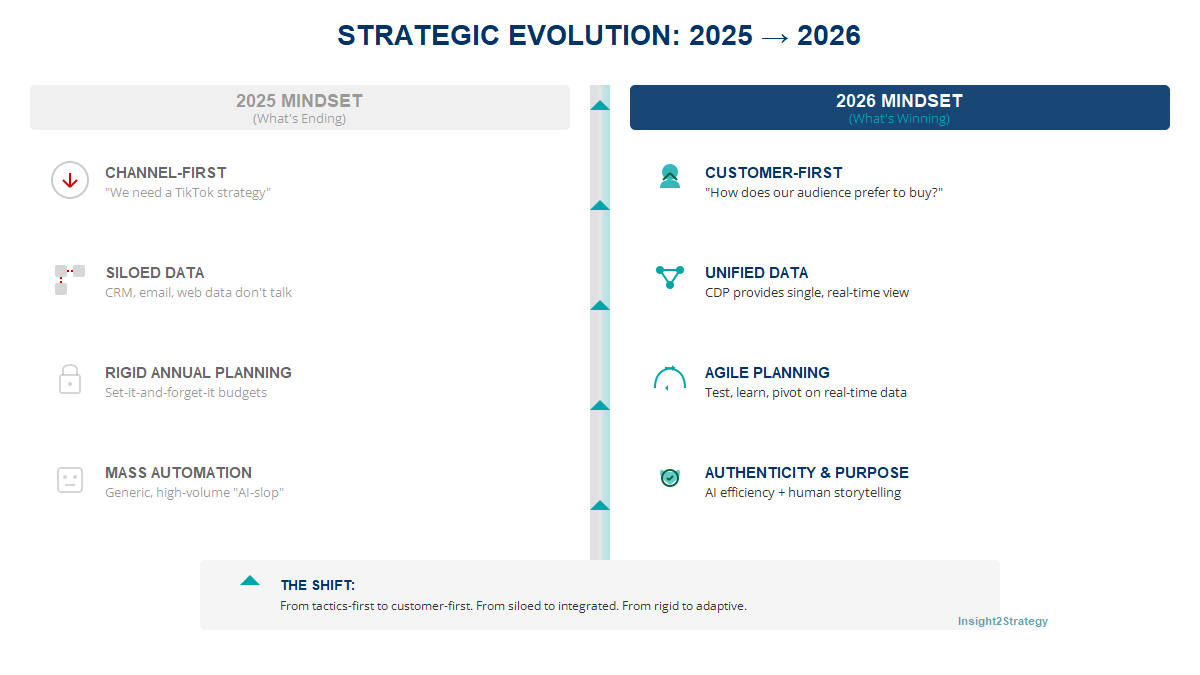Click the robot face icon for Mass Automation
Image resolution: width=1200 pixels, height=675 pixels.
[x=70, y=480]
